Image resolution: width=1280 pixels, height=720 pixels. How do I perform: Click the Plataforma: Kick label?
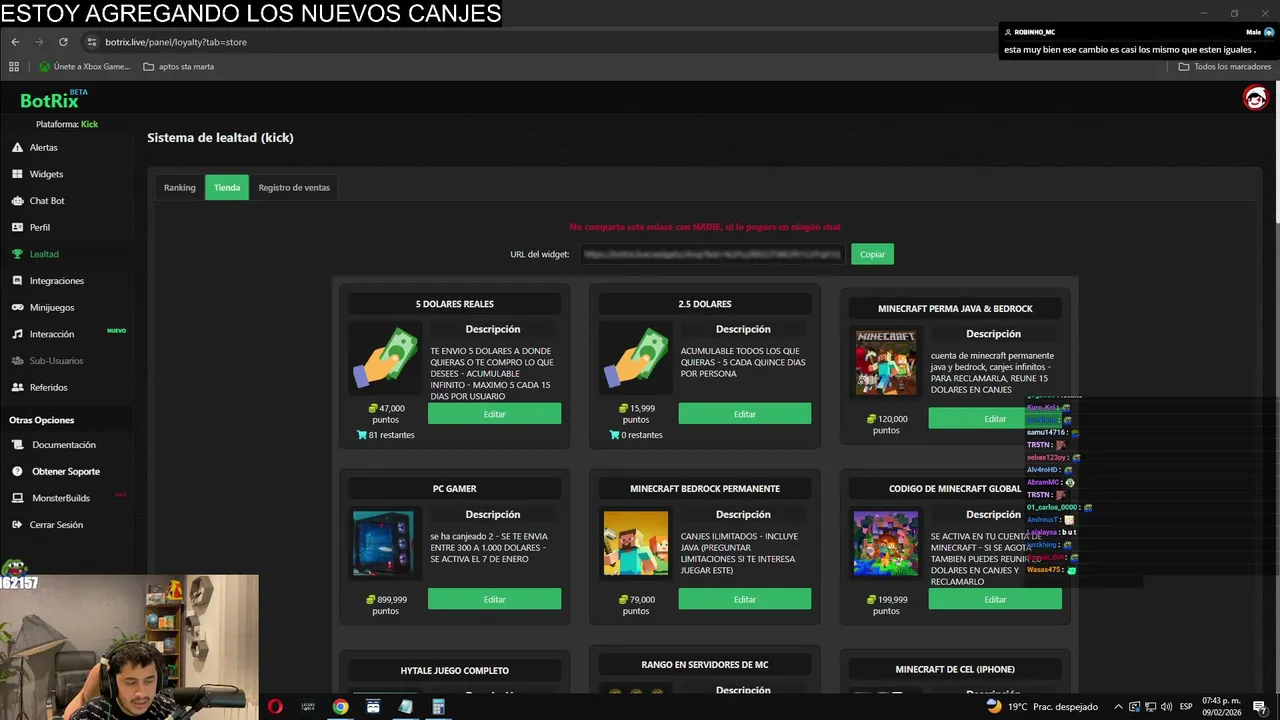(67, 124)
